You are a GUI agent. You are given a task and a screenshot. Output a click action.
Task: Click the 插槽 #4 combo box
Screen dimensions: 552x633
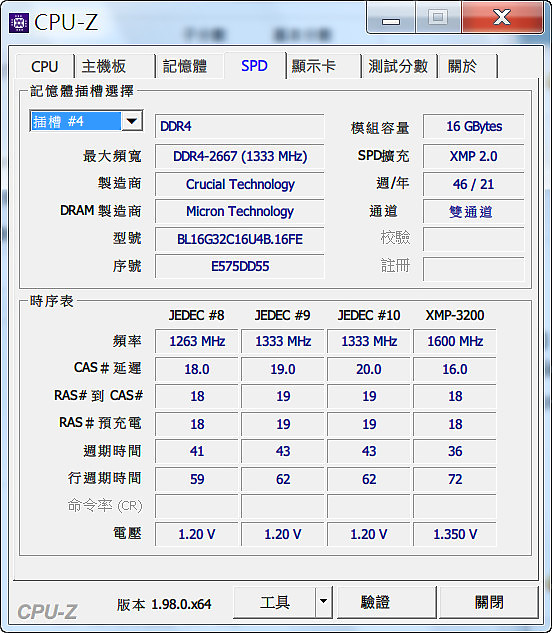click(86, 121)
